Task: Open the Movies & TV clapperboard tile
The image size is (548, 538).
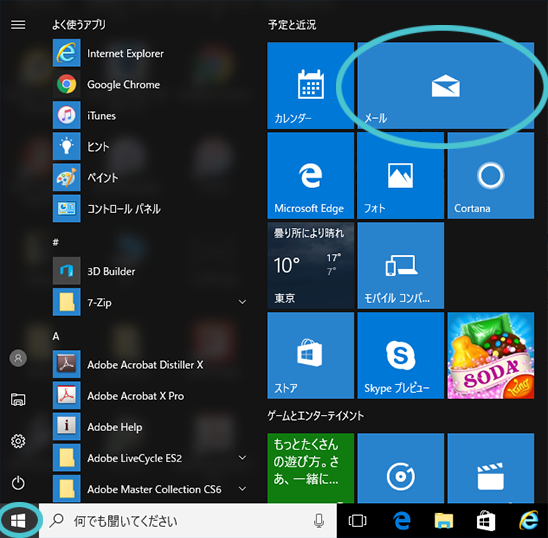Action: (x=491, y=468)
